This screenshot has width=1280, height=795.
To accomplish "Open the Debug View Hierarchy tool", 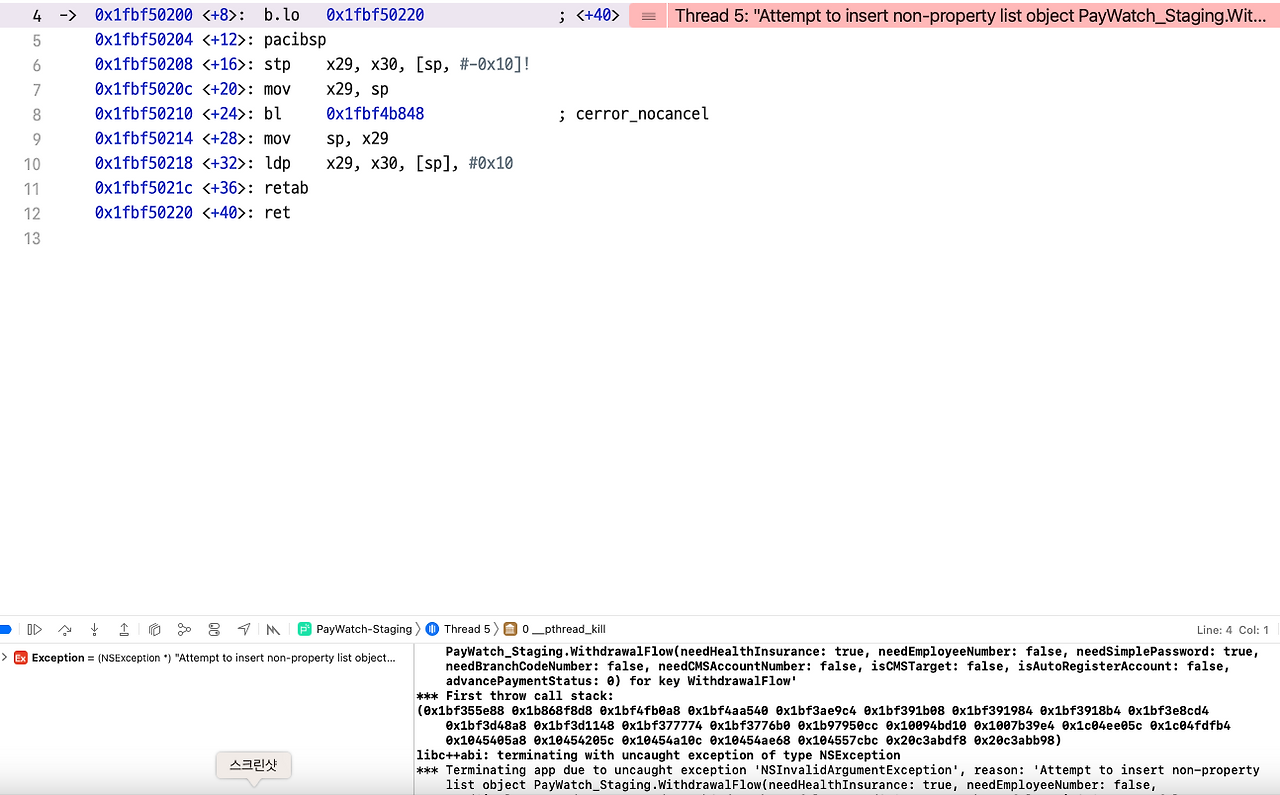I will pos(155,629).
